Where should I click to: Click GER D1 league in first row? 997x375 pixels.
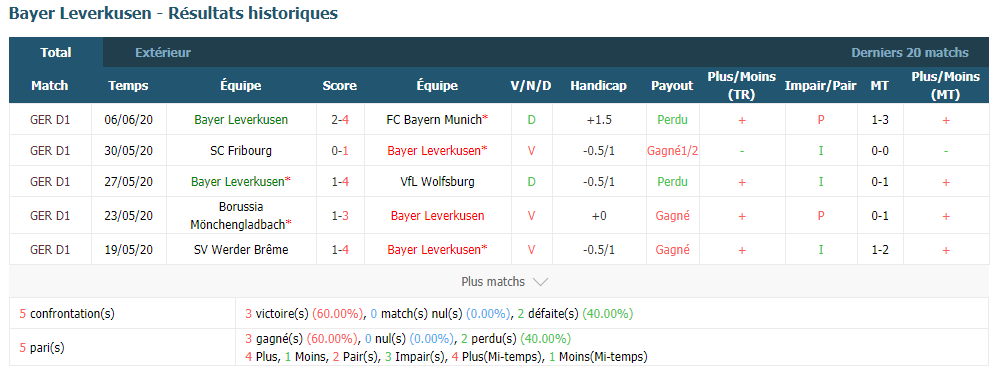pos(50,119)
